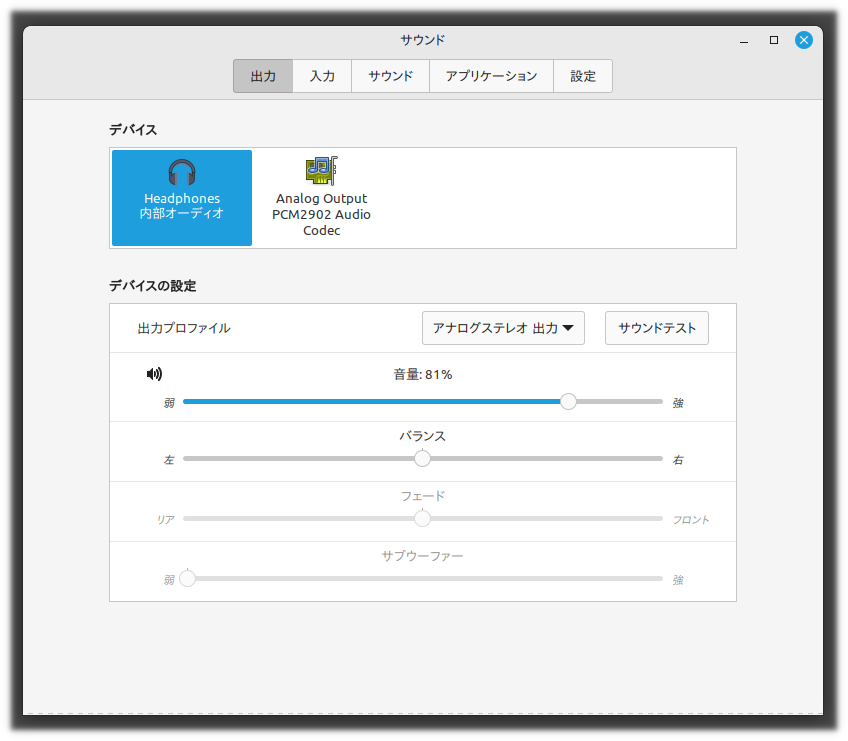Minimize the サウンド window
Viewport: 848px width, 741px height.
pyautogui.click(x=744, y=41)
